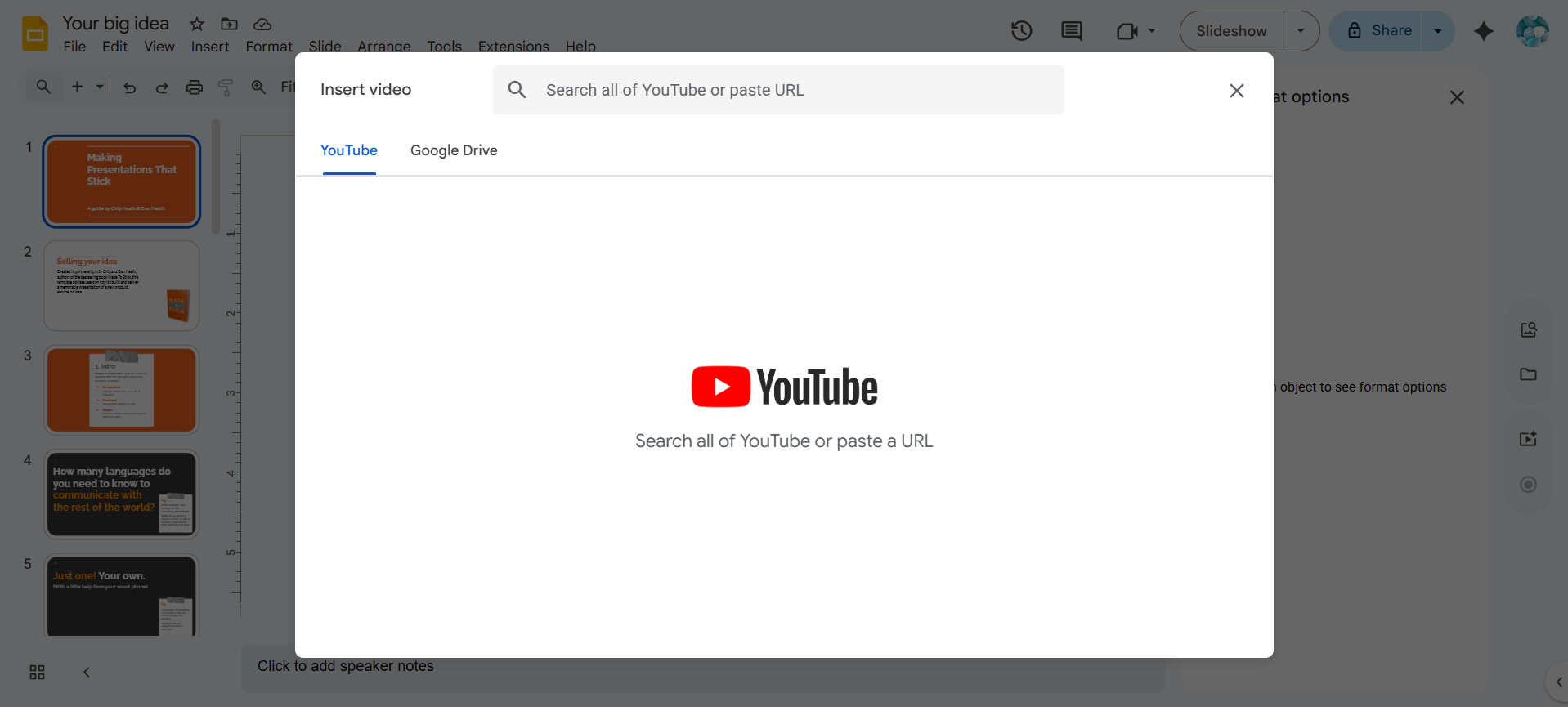Click the undo icon
This screenshot has height=707, width=1568.
click(x=129, y=87)
